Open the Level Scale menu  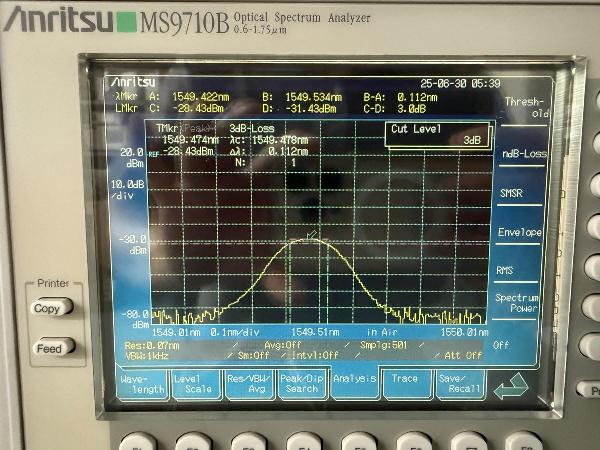click(197, 384)
